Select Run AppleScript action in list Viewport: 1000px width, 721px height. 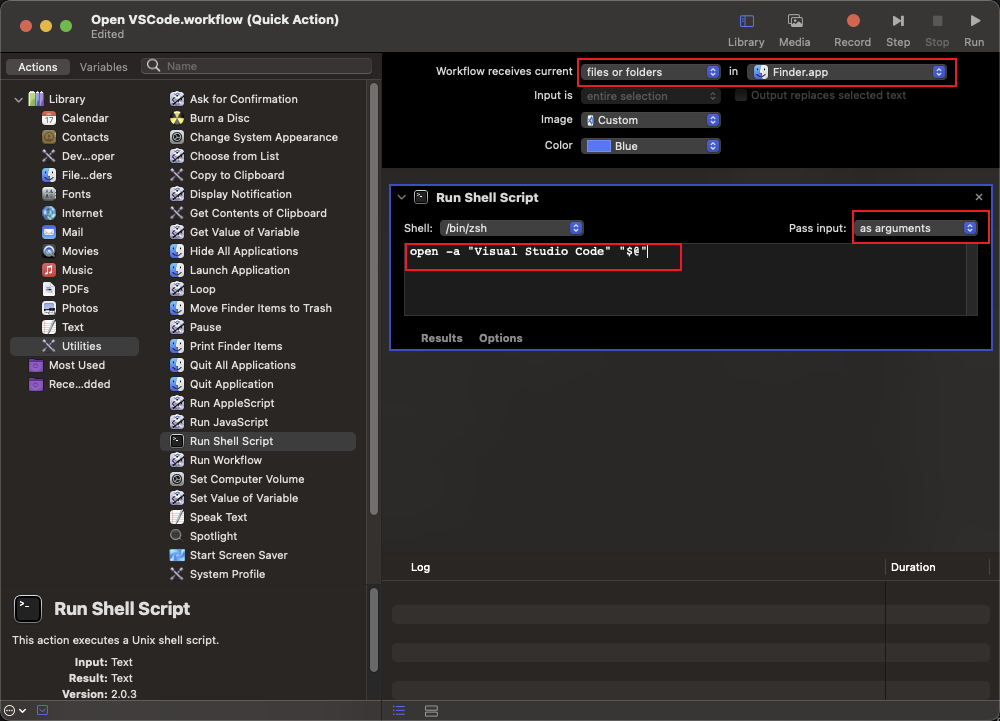[x=232, y=403]
